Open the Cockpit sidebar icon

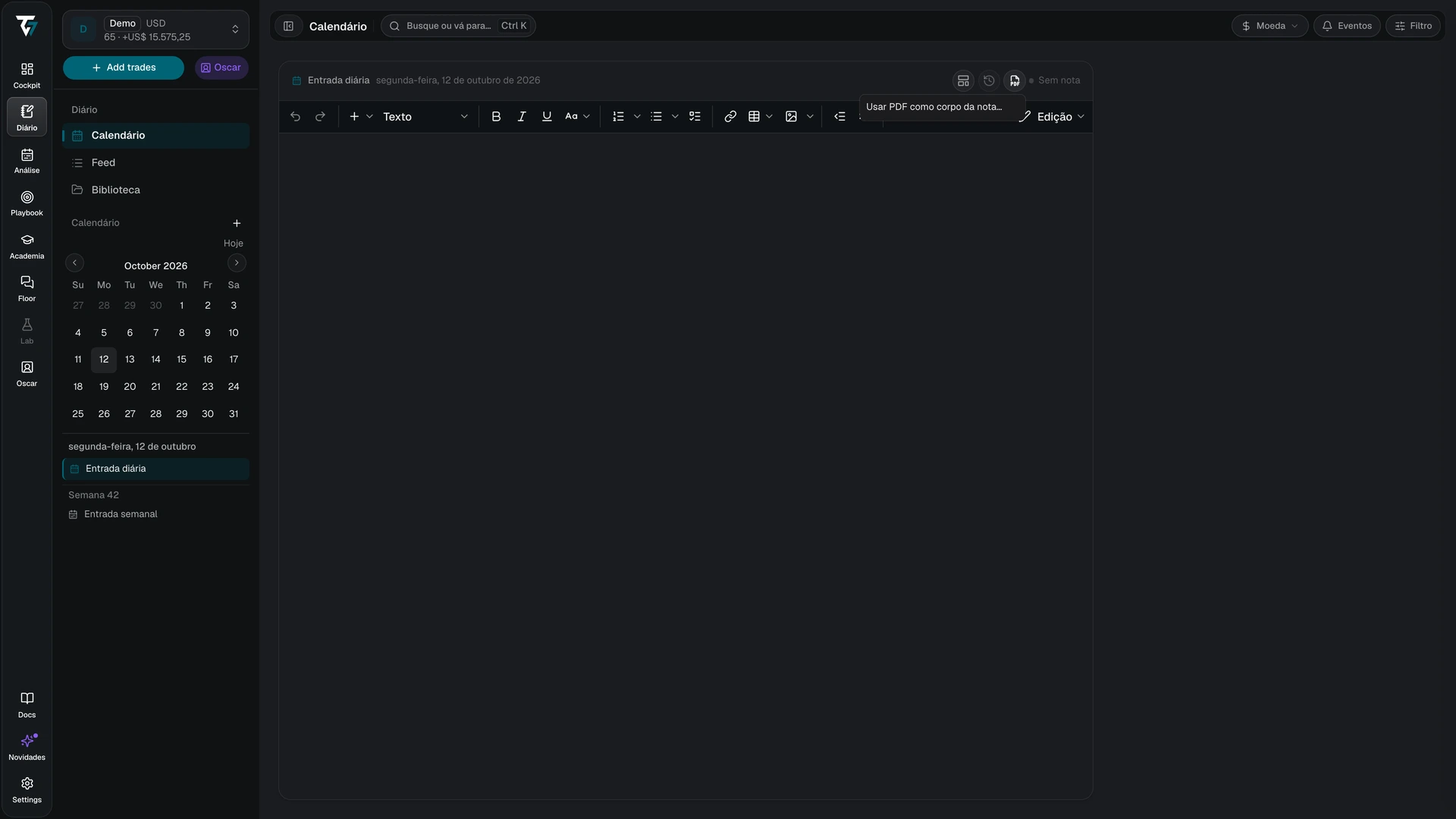pyautogui.click(x=27, y=75)
